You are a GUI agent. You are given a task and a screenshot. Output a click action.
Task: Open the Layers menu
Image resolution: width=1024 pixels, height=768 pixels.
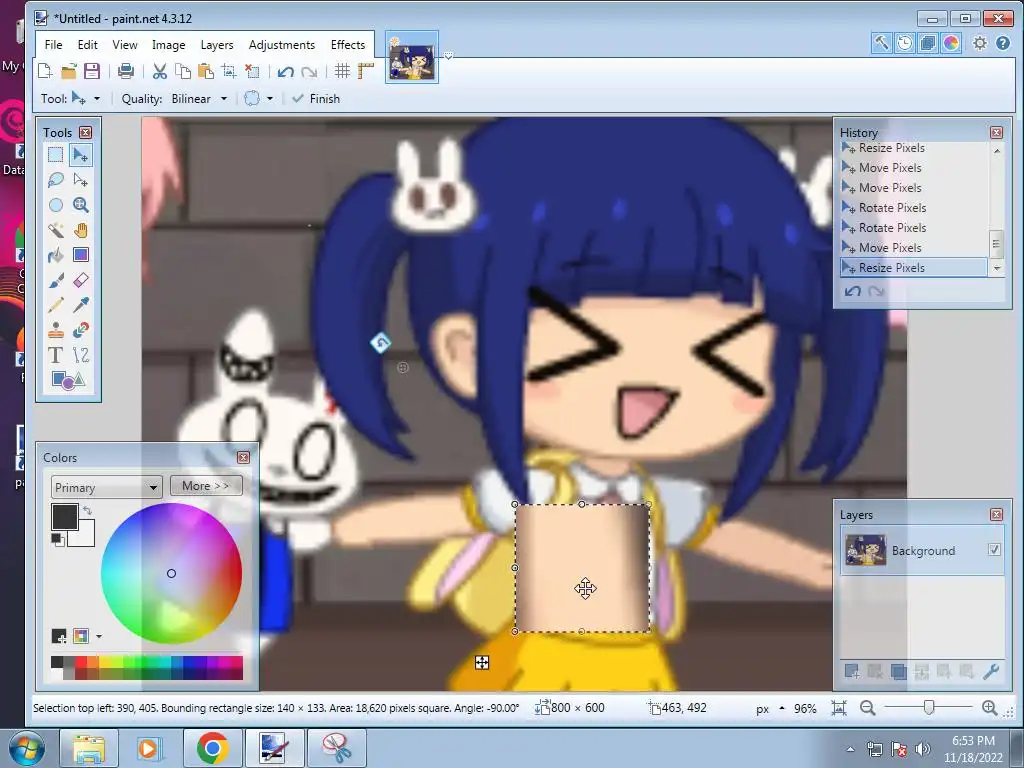217,44
